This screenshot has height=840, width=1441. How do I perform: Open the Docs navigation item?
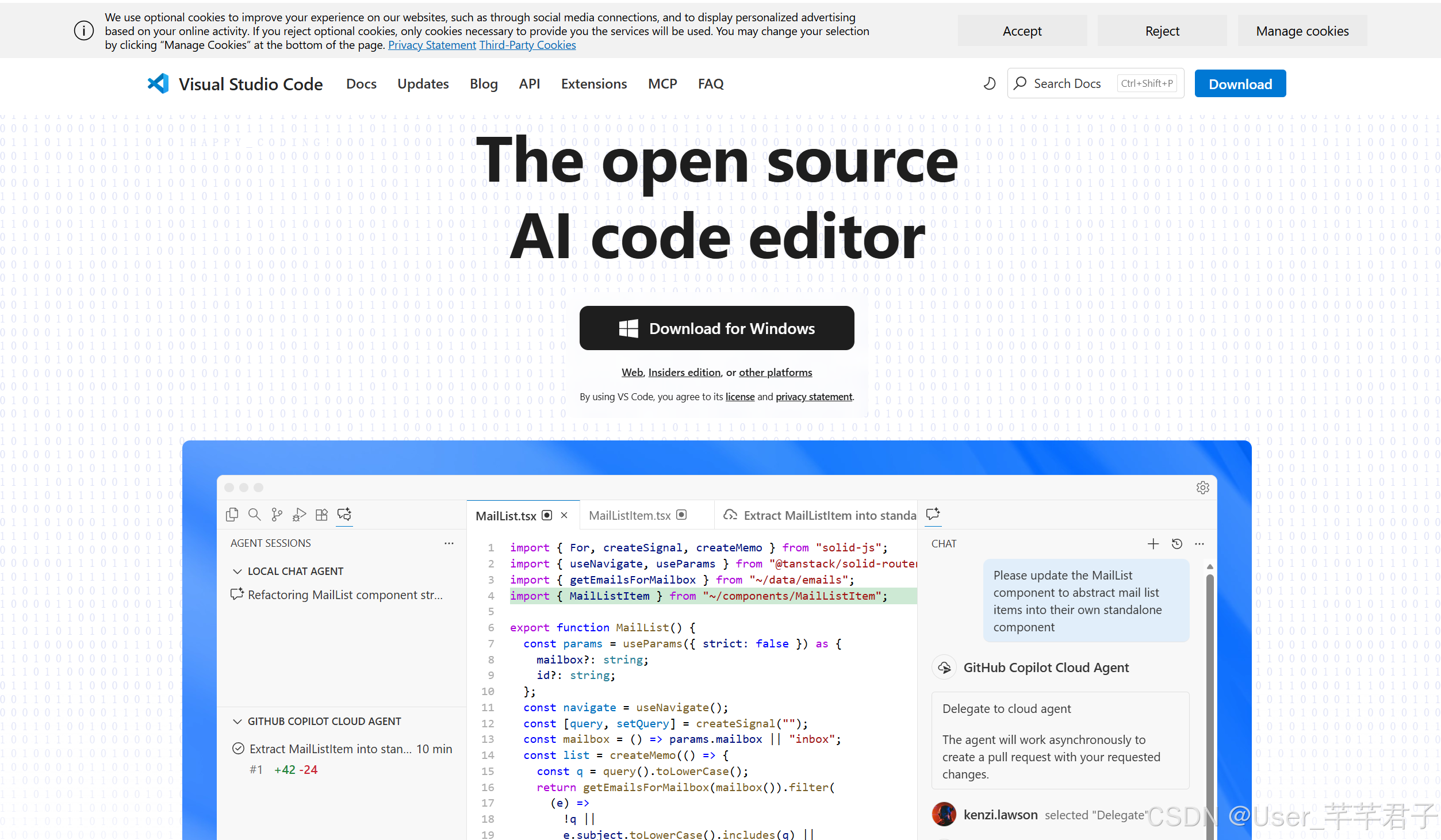click(361, 84)
